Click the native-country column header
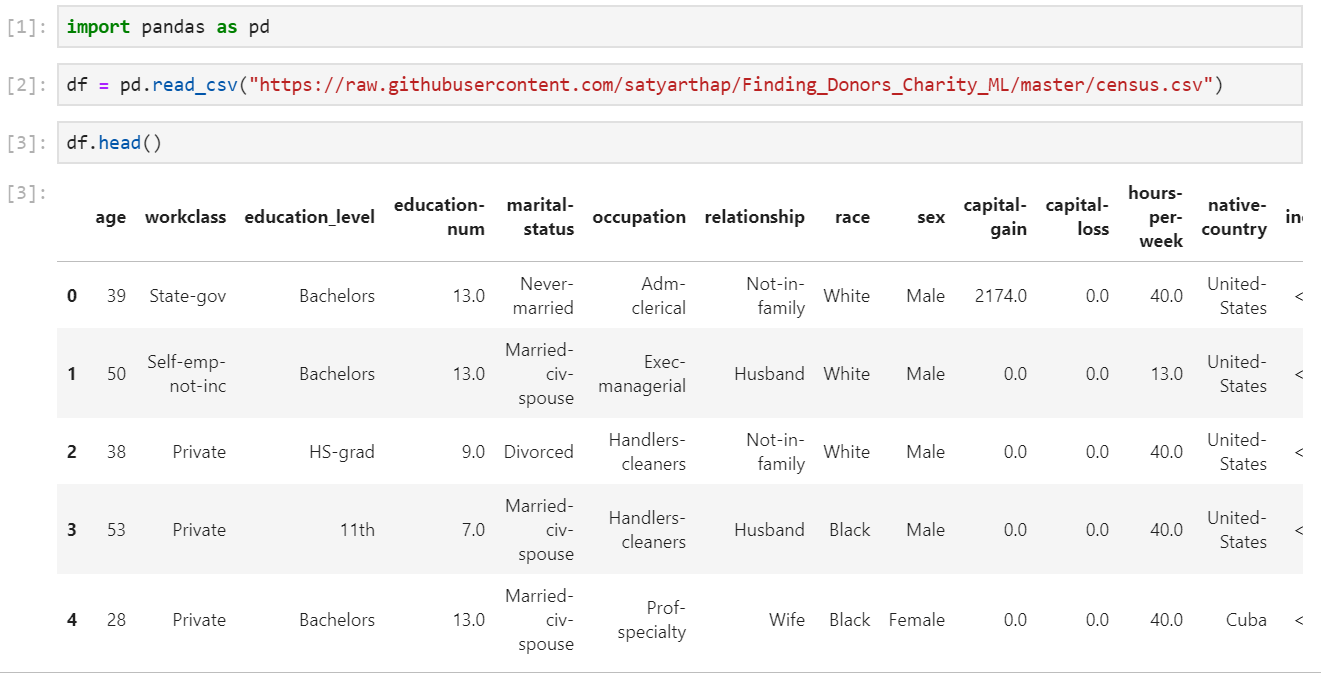 (1235, 217)
